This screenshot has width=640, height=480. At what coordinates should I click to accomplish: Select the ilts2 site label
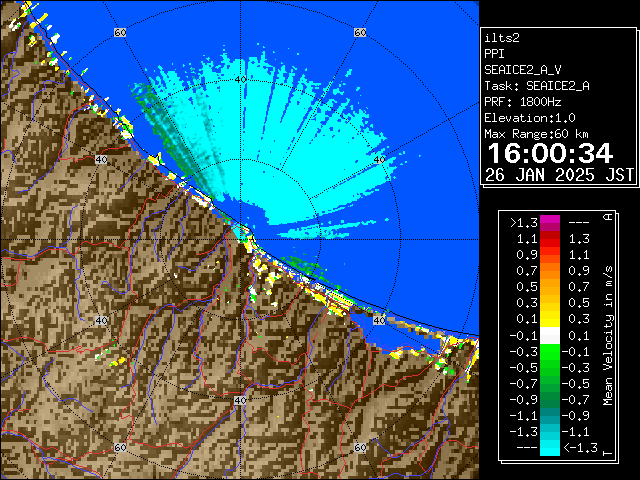coord(502,38)
